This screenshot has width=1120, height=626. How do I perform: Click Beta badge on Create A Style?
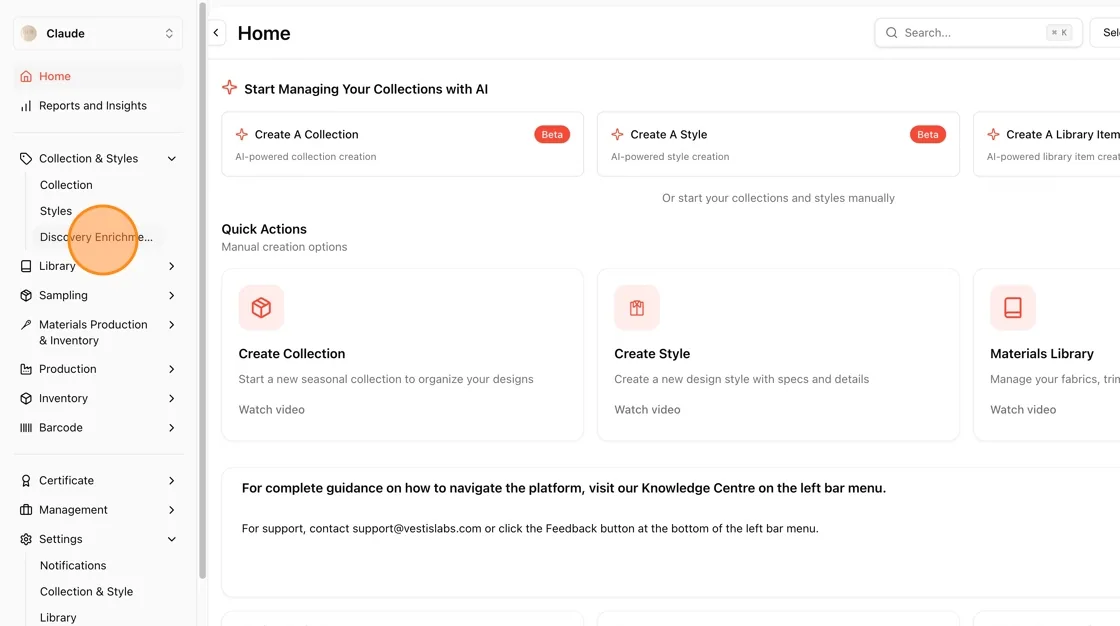point(928,134)
